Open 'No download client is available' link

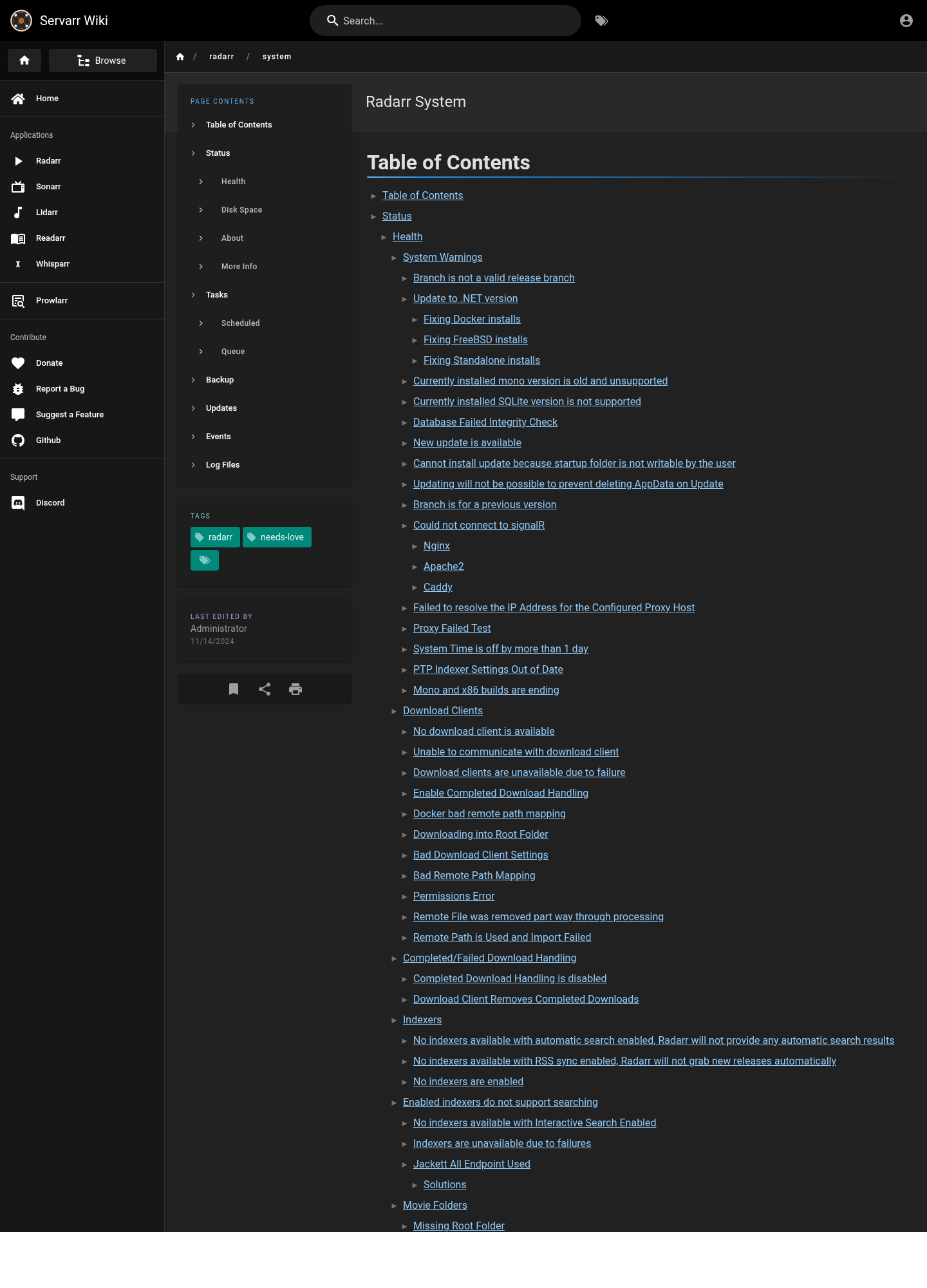pos(483,732)
